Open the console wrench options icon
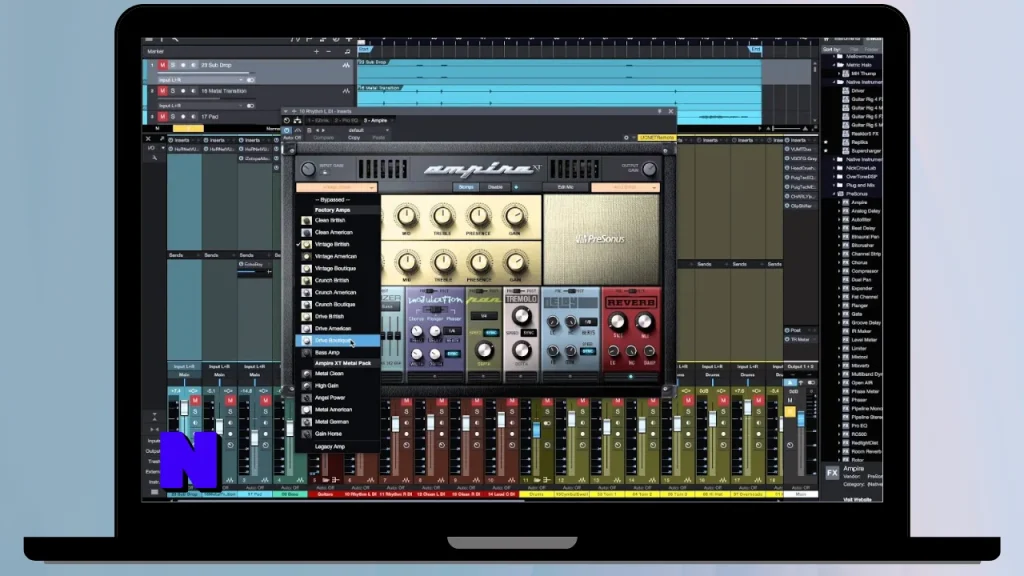Image resolution: width=1024 pixels, height=576 pixels. [x=154, y=158]
